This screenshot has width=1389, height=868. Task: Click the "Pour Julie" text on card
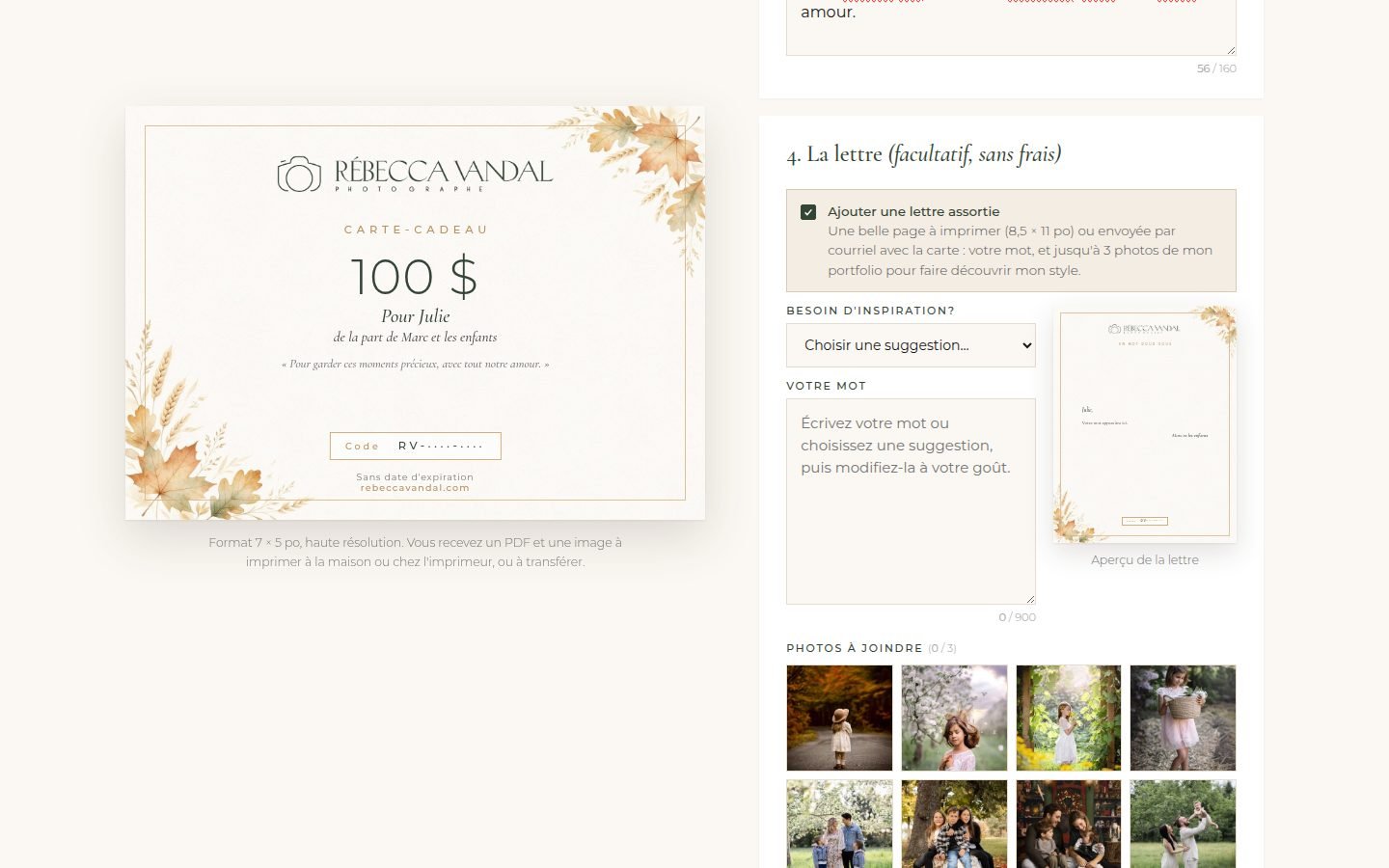click(415, 316)
